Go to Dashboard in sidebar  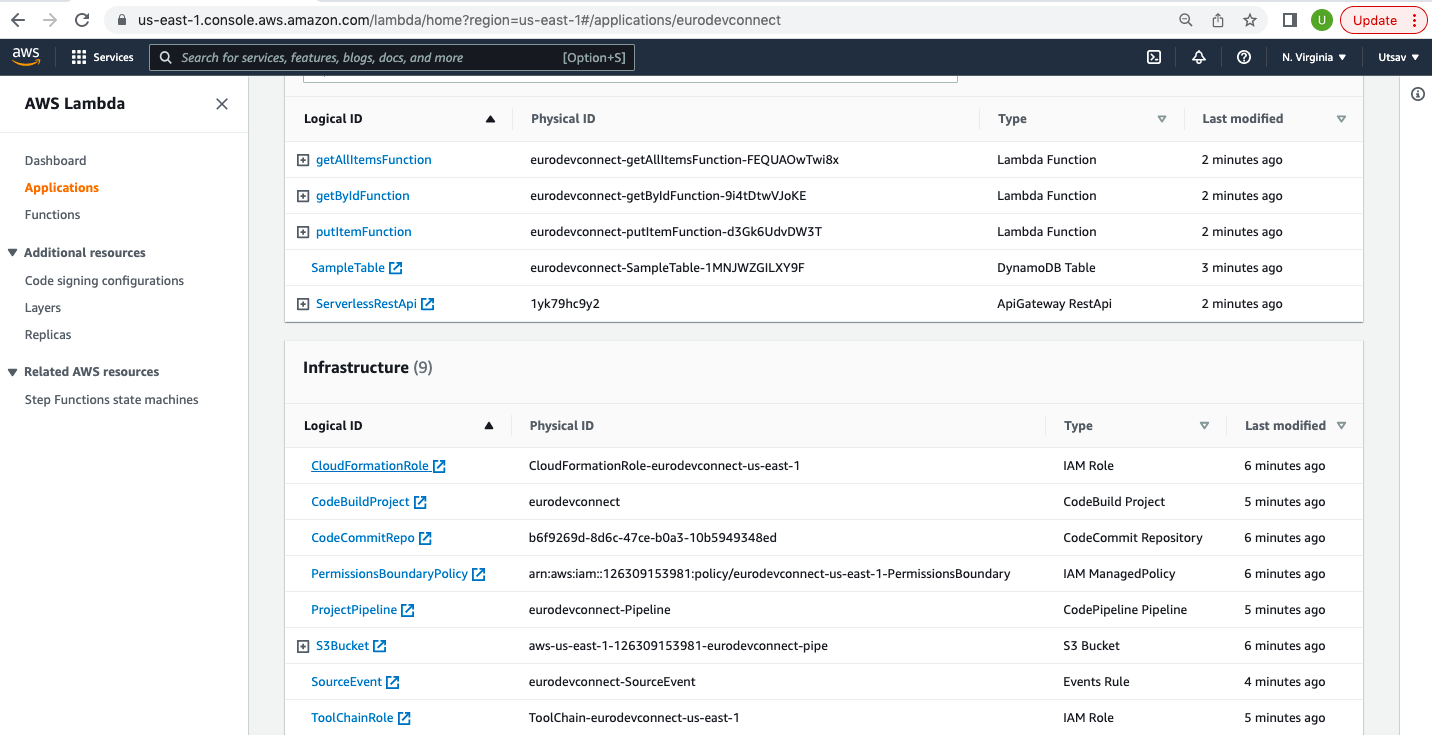[x=55, y=160]
